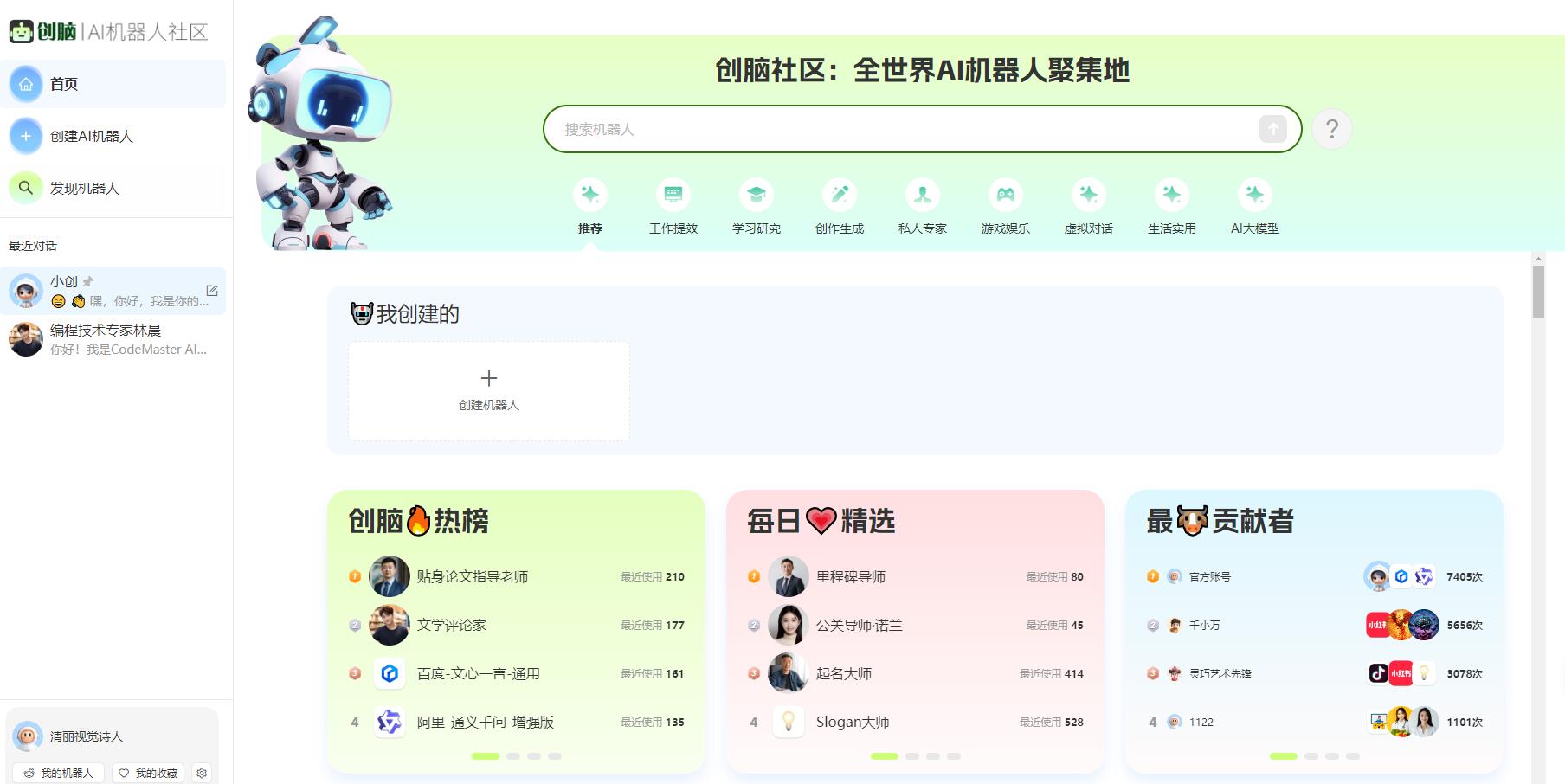Click into the 搜索机器人 search field

point(900,129)
